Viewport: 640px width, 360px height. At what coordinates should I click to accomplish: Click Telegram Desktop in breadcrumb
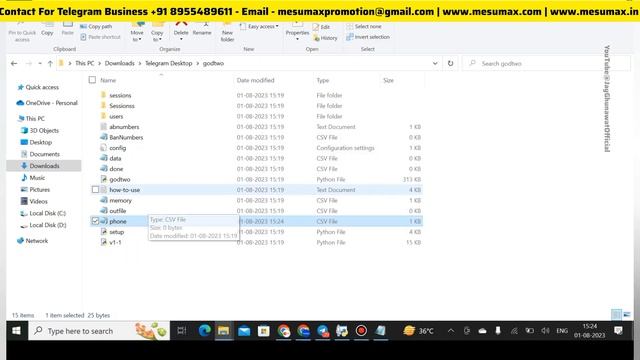click(x=169, y=64)
